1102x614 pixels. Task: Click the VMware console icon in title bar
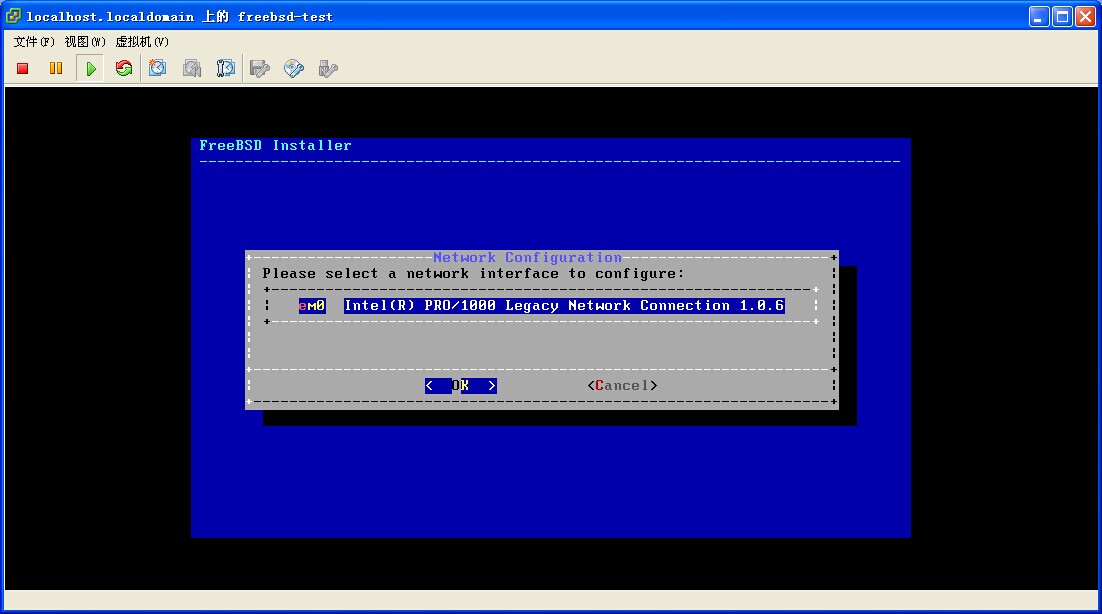[x=14, y=16]
